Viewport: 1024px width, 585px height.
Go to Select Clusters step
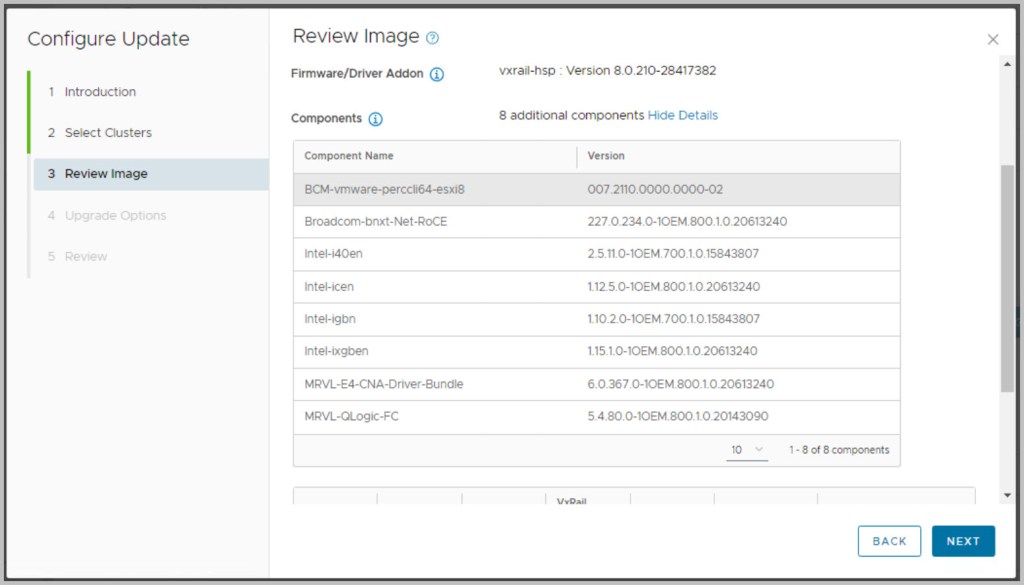click(108, 133)
